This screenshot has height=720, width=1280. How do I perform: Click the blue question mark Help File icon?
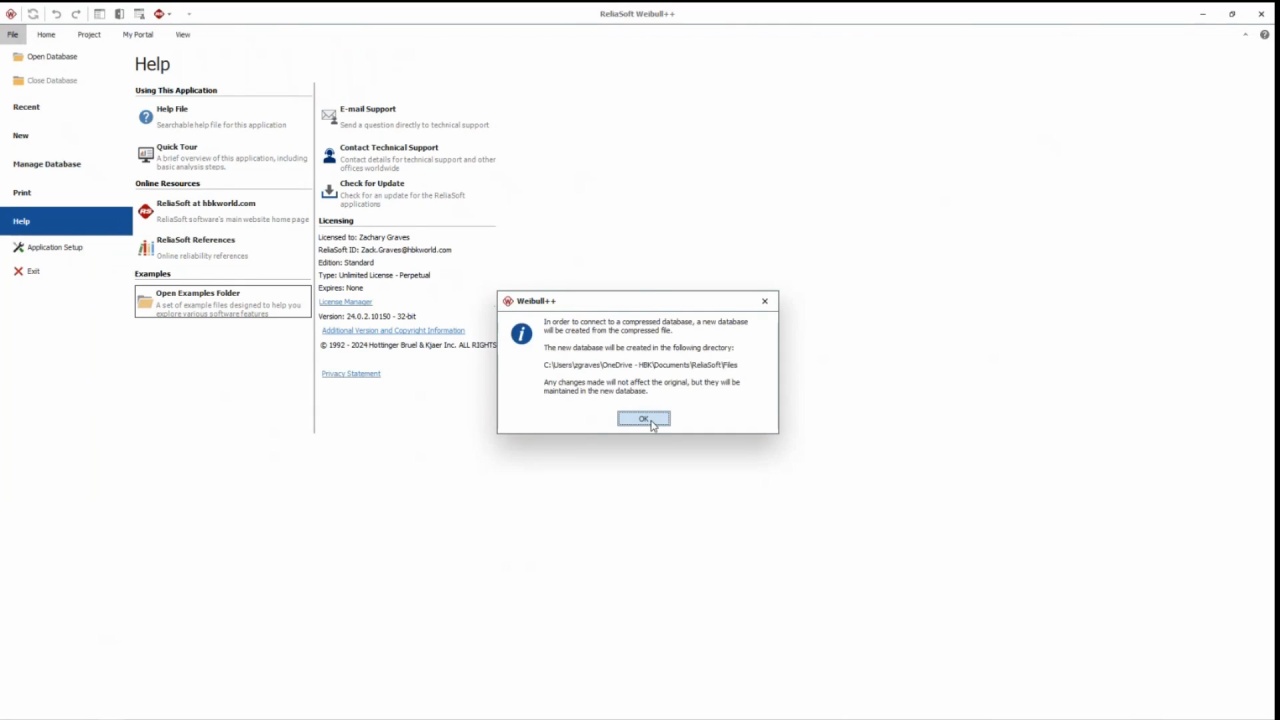(146, 118)
